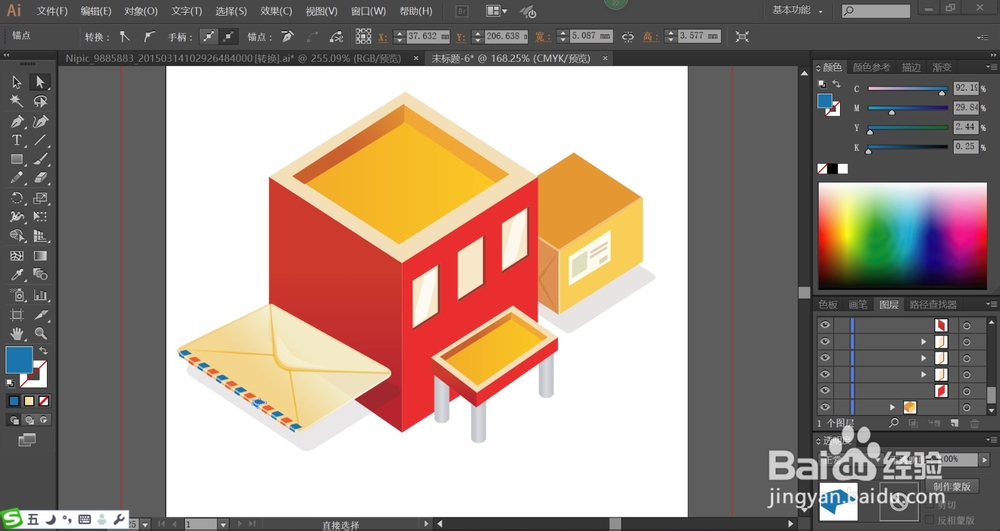Select the Shape Builder tool
This screenshot has height=531, width=1000.
17,236
